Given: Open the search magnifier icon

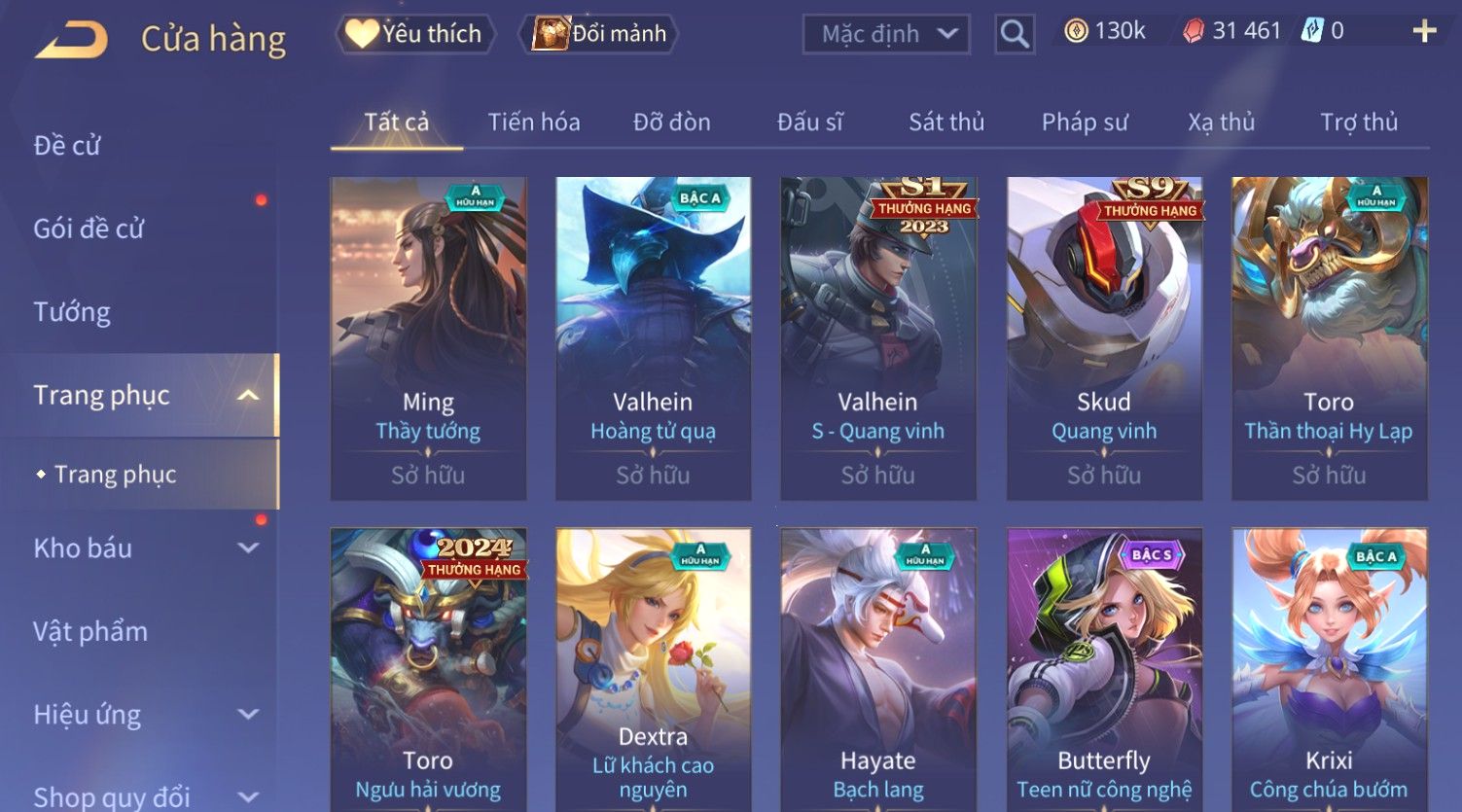Looking at the screenshot, I should (1015, 34).
